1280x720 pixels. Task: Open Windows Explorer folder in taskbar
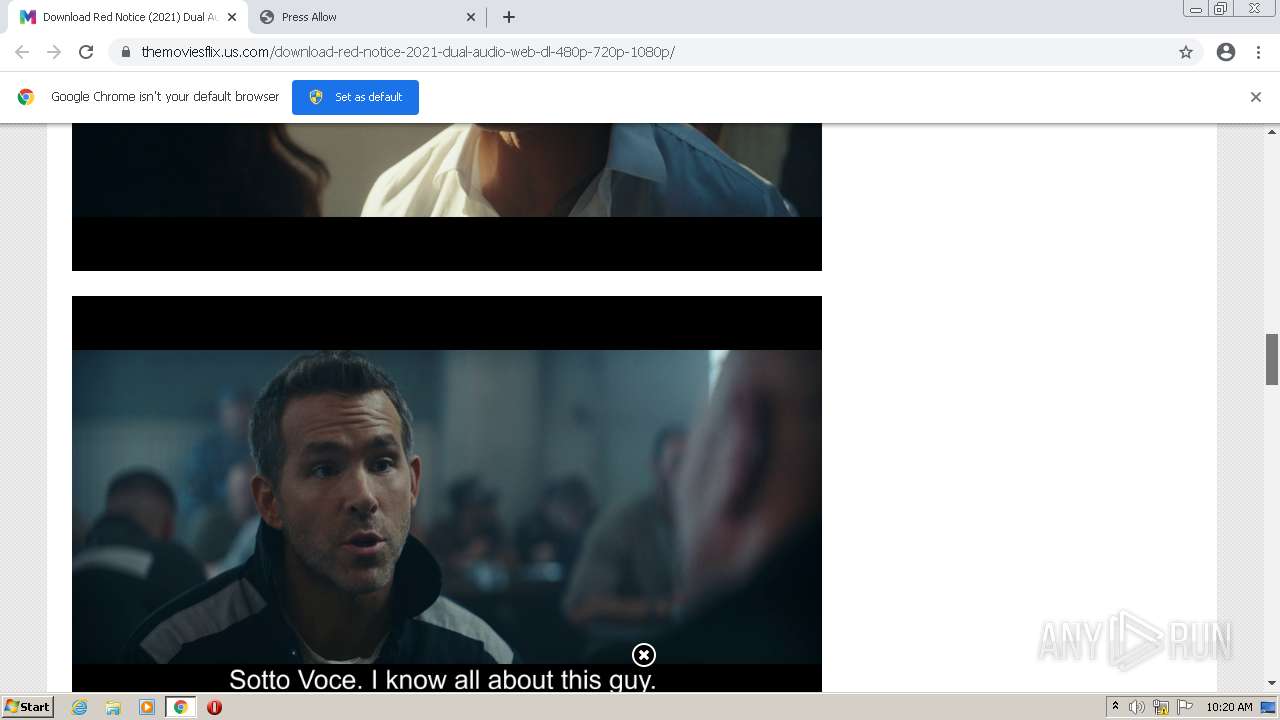[113, 707]
